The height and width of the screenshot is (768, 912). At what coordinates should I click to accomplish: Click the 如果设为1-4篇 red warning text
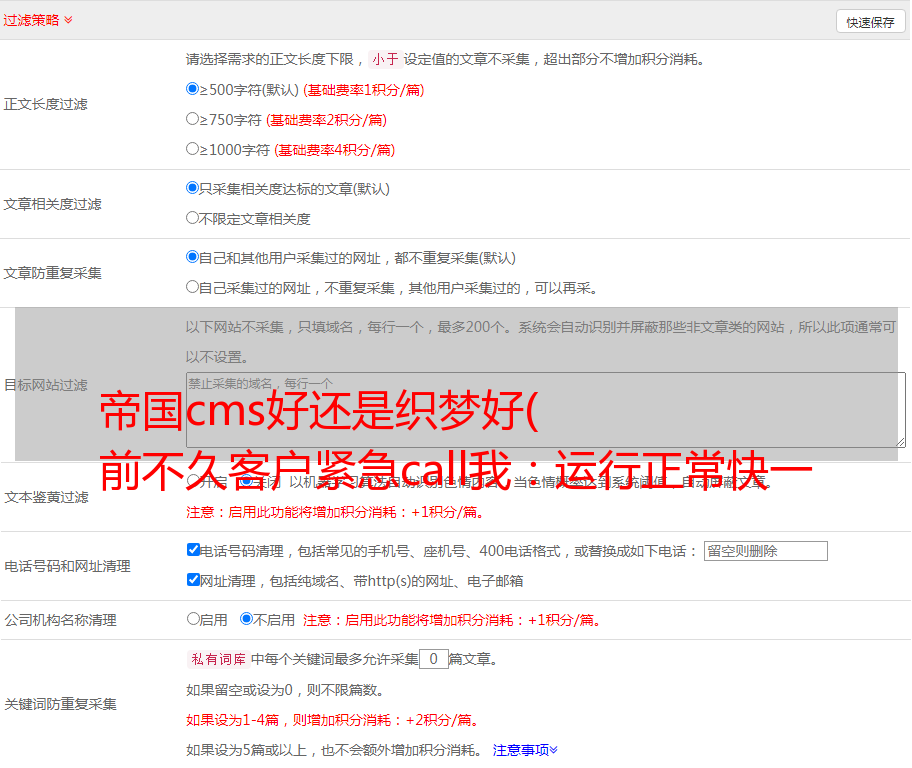coord(333,720)
